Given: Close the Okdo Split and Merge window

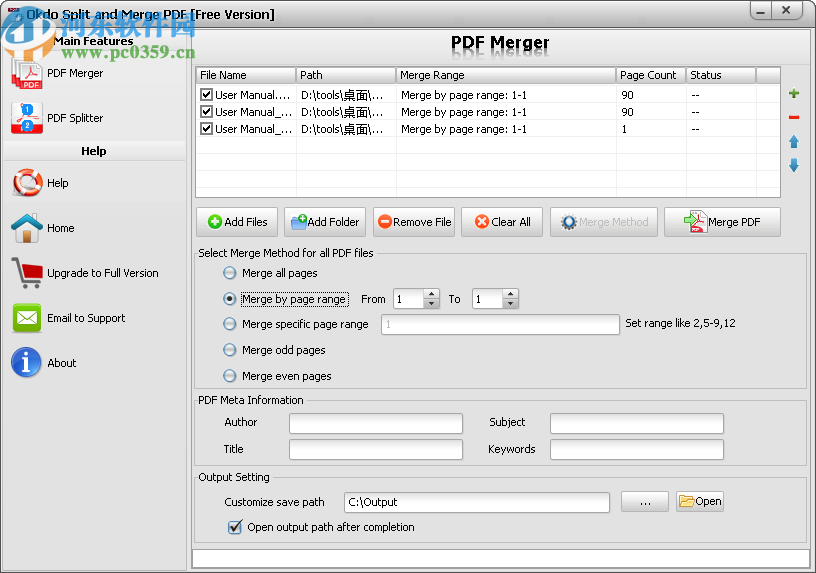Looking at the screenshot, I should (x=786, y=10).
